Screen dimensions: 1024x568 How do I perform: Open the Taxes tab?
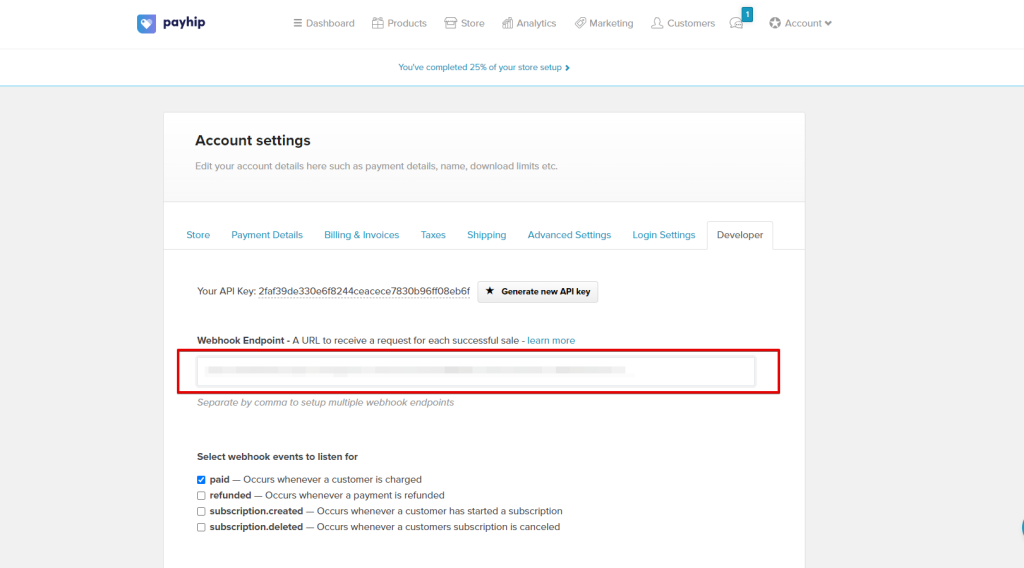(x=433, y=235)
